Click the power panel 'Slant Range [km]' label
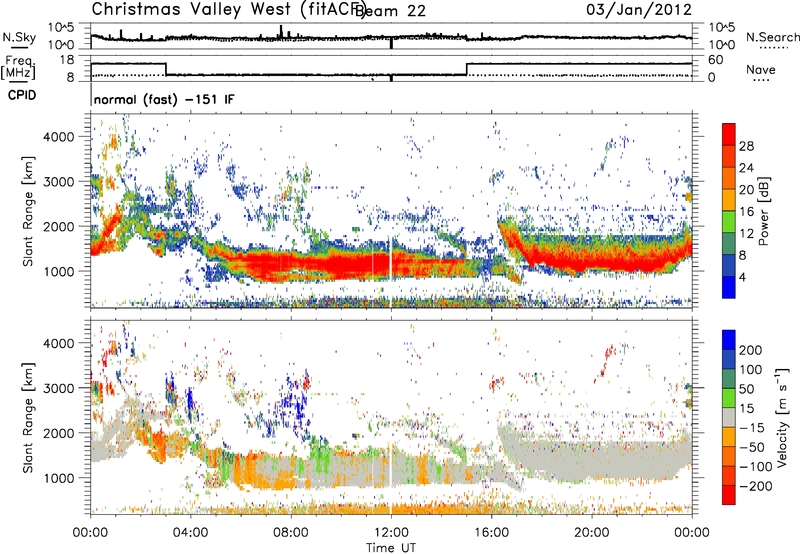This screenshot has width=800, height=554. point(28,211)
